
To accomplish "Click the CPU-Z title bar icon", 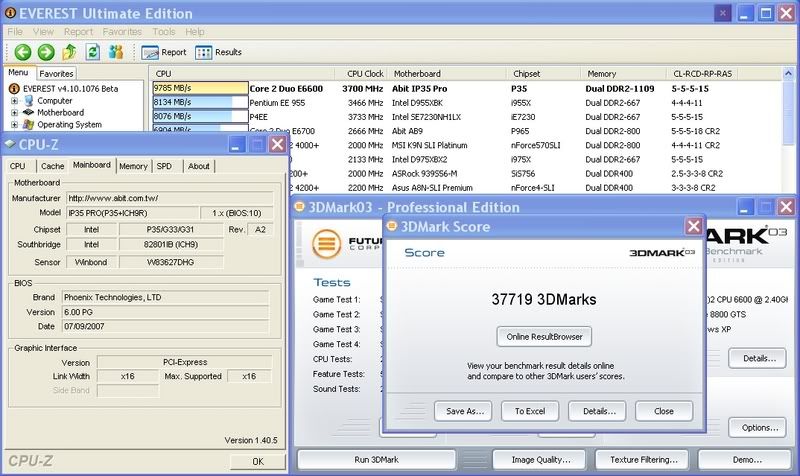I will 10,144.
